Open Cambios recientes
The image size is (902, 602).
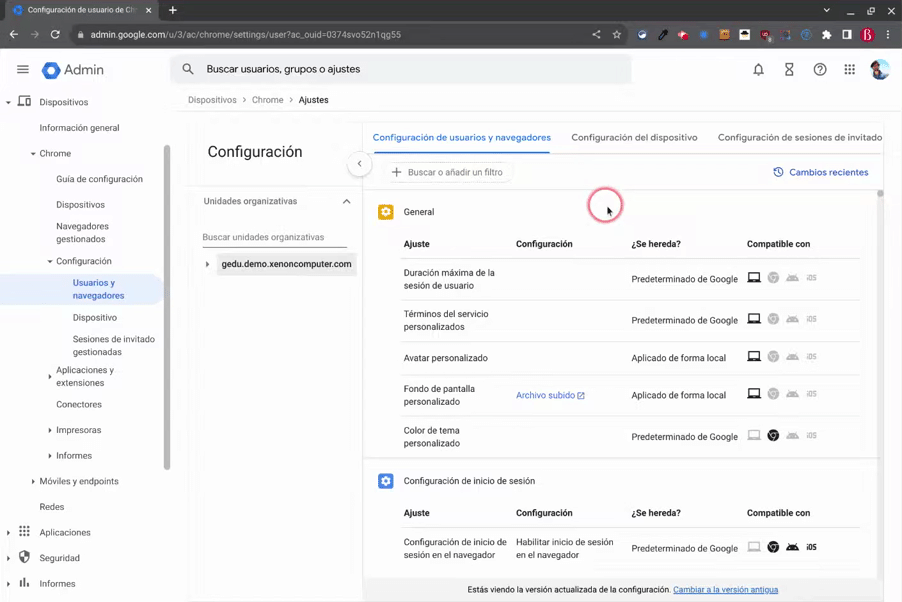pyautogui.click(x=820, y=172)
